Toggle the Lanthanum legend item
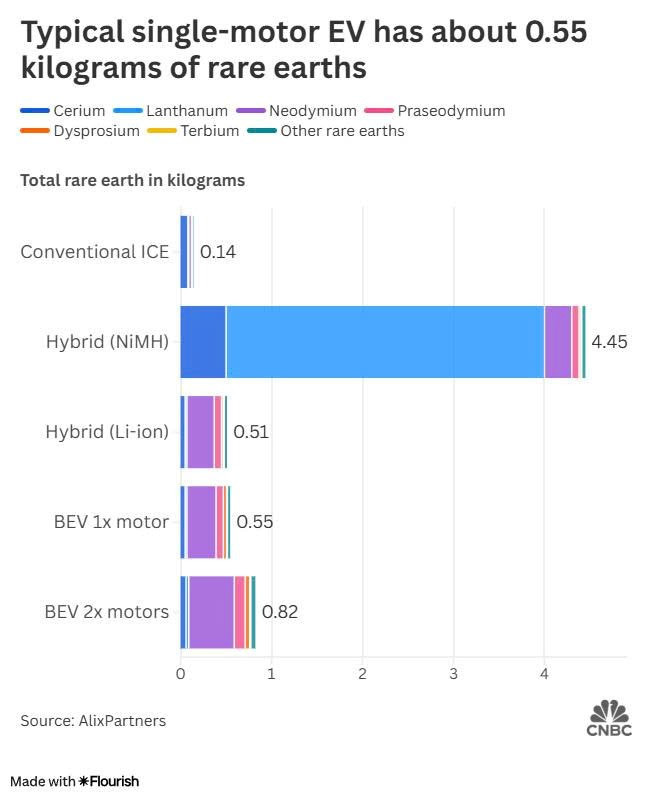 [171, 111]
